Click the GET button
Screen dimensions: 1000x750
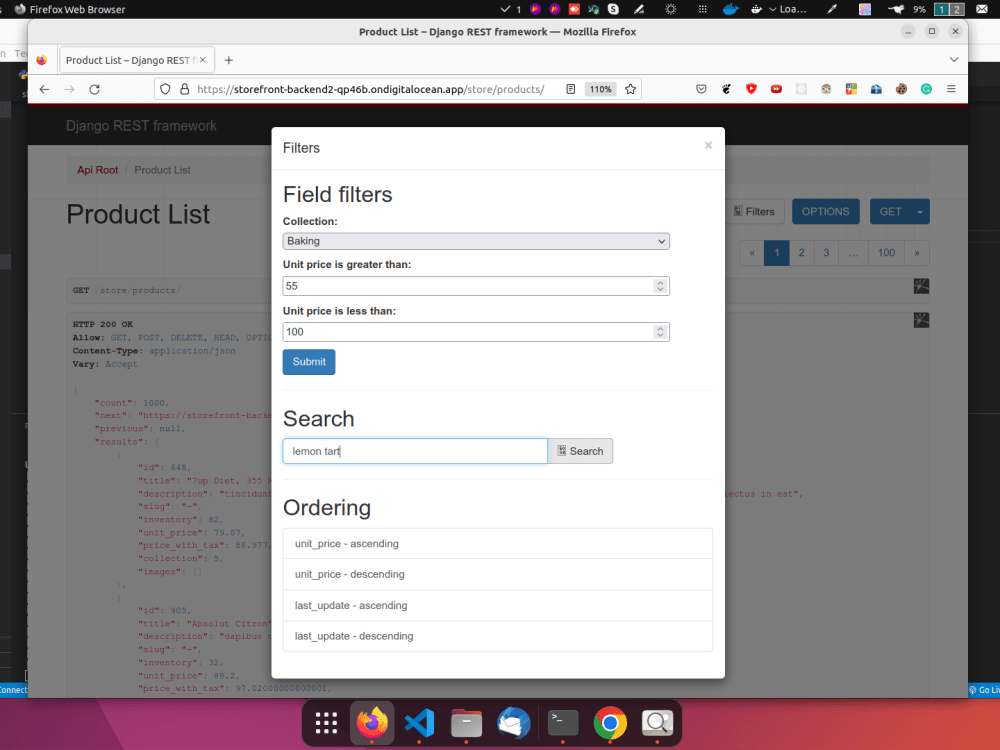[x=890, y=212]
